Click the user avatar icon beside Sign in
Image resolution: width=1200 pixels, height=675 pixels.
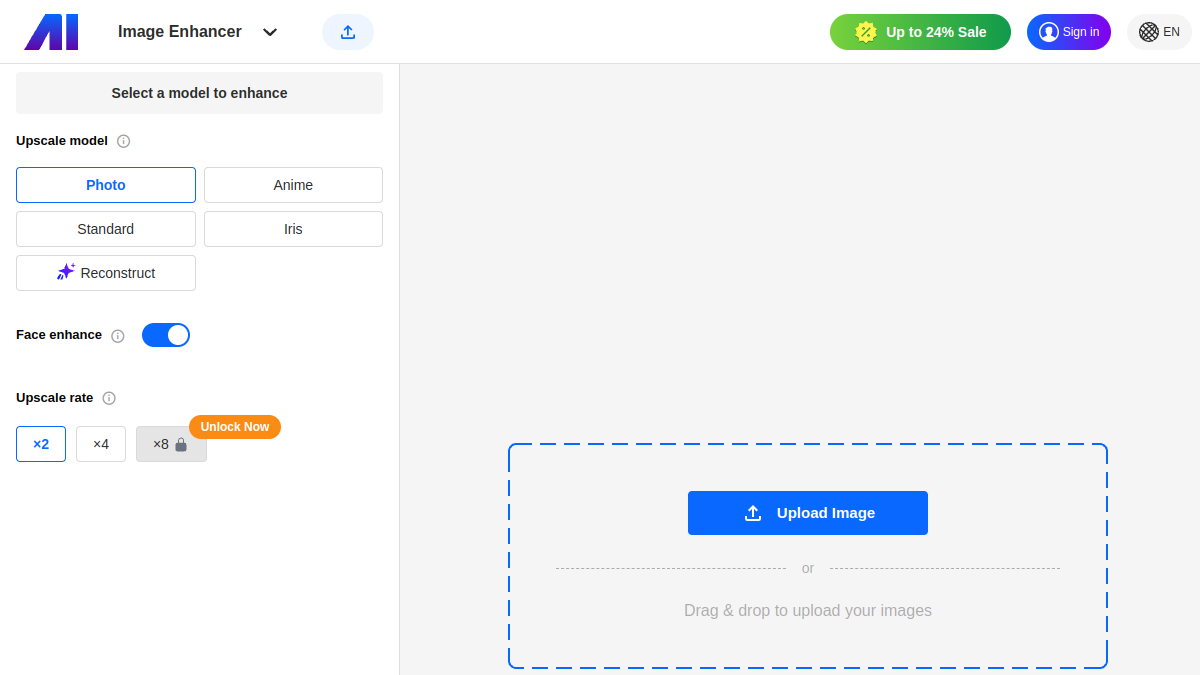point(1049,32)
